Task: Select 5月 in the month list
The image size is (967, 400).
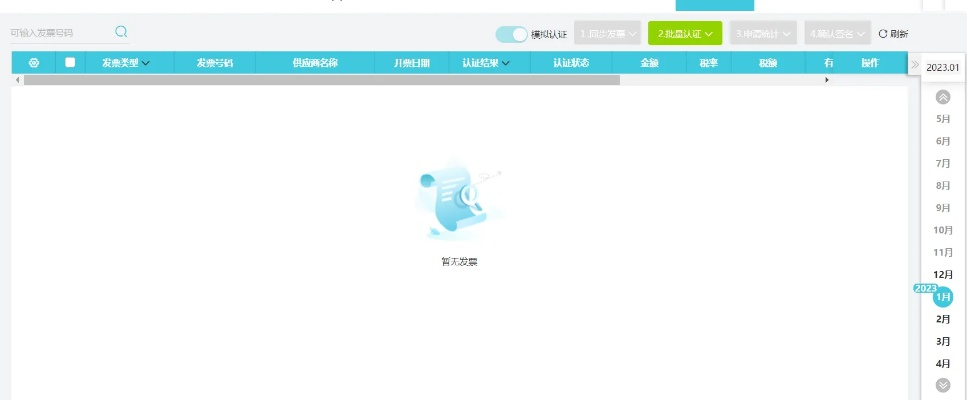Action: click(x=942, y=119)
